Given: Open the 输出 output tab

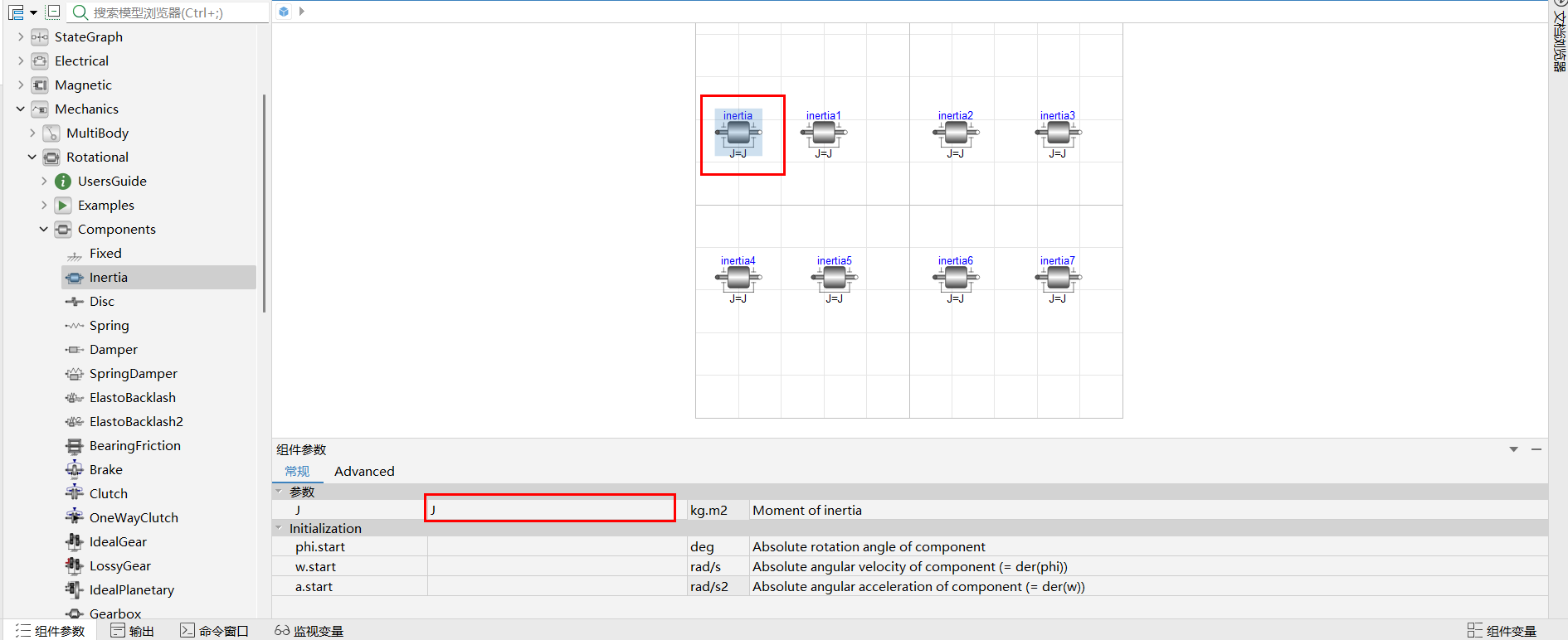Looking at the screenshot, I should 133,631.
